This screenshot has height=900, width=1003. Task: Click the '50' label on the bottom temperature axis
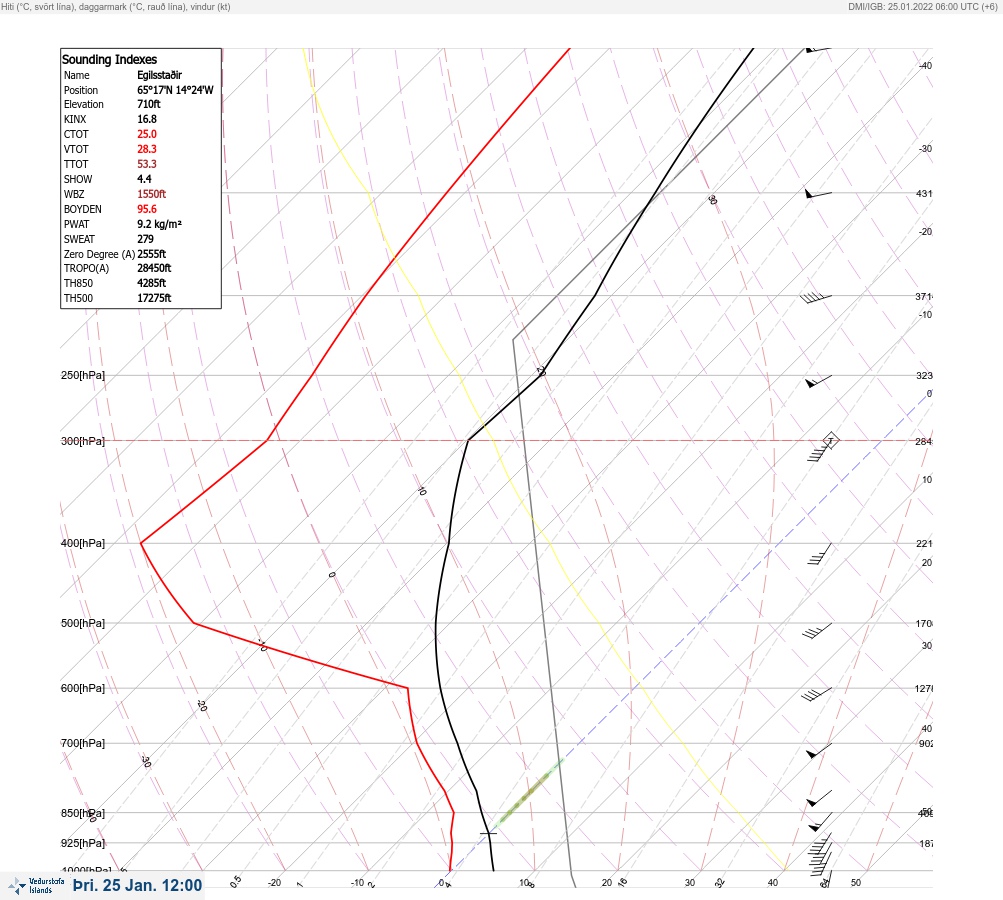coord(856,883)
